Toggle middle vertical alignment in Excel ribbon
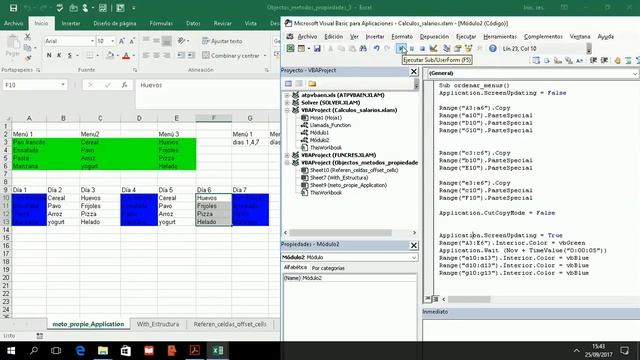 point(156,41)
